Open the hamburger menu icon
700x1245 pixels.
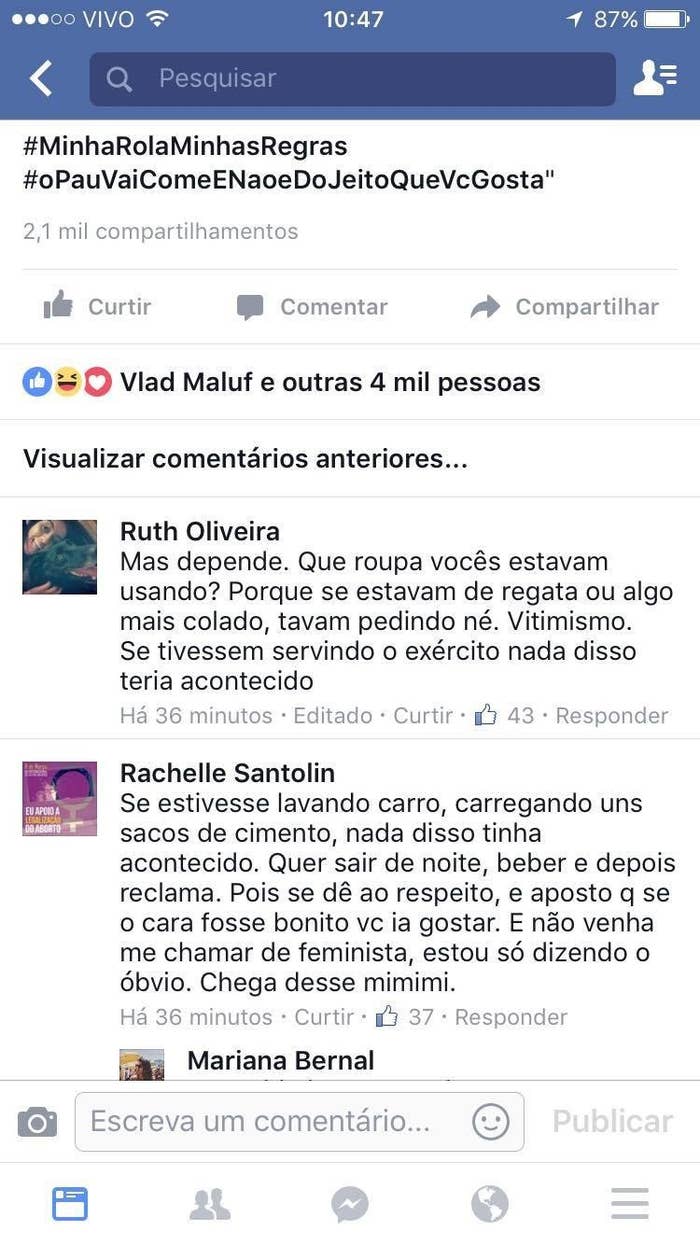tap(630, 1204)
